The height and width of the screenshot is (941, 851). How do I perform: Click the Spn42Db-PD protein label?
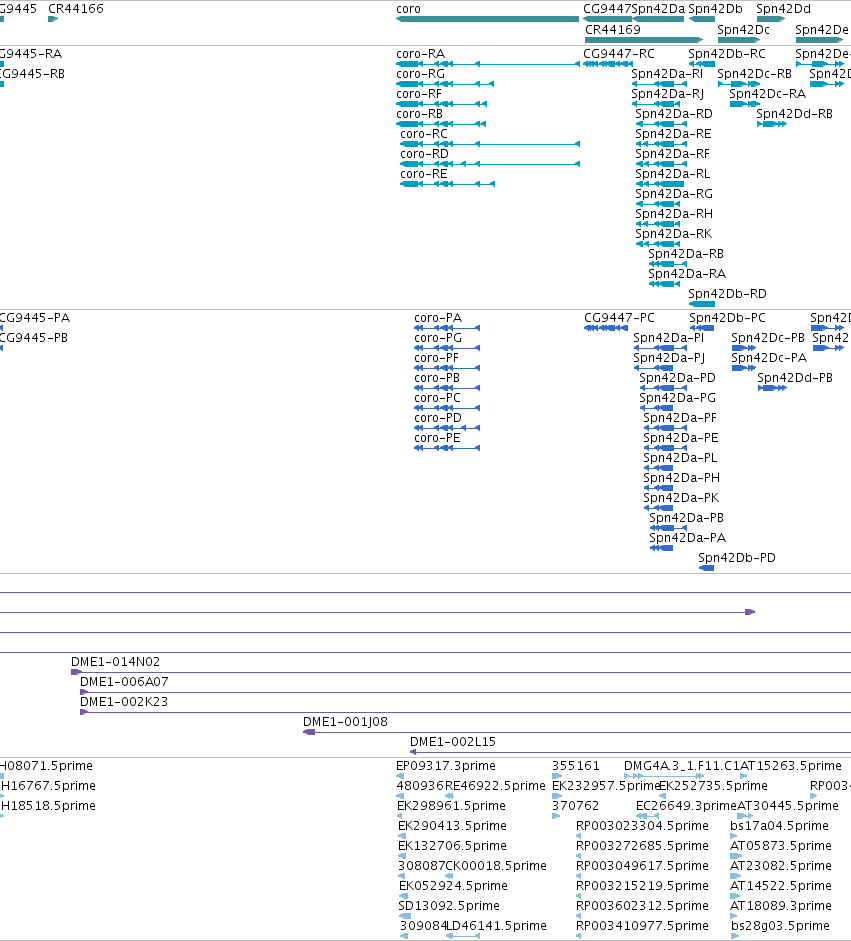point(736,558)
